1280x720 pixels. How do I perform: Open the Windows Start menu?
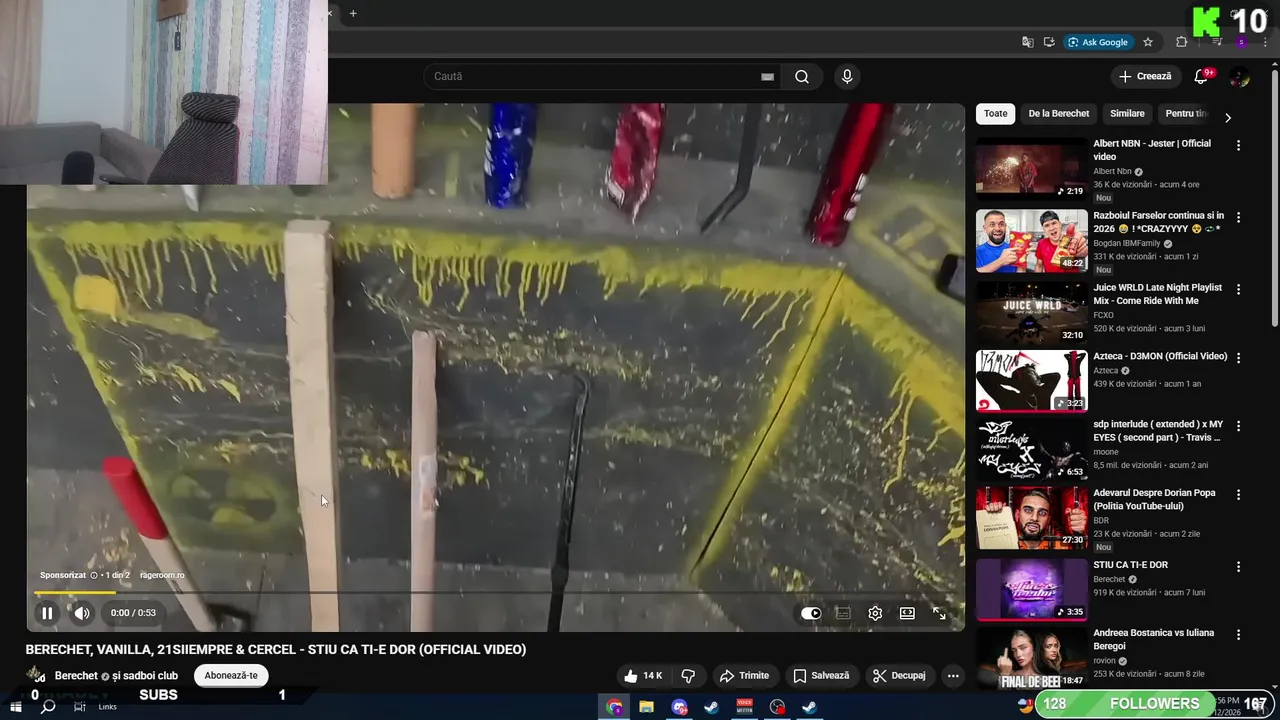coord(16,707)
